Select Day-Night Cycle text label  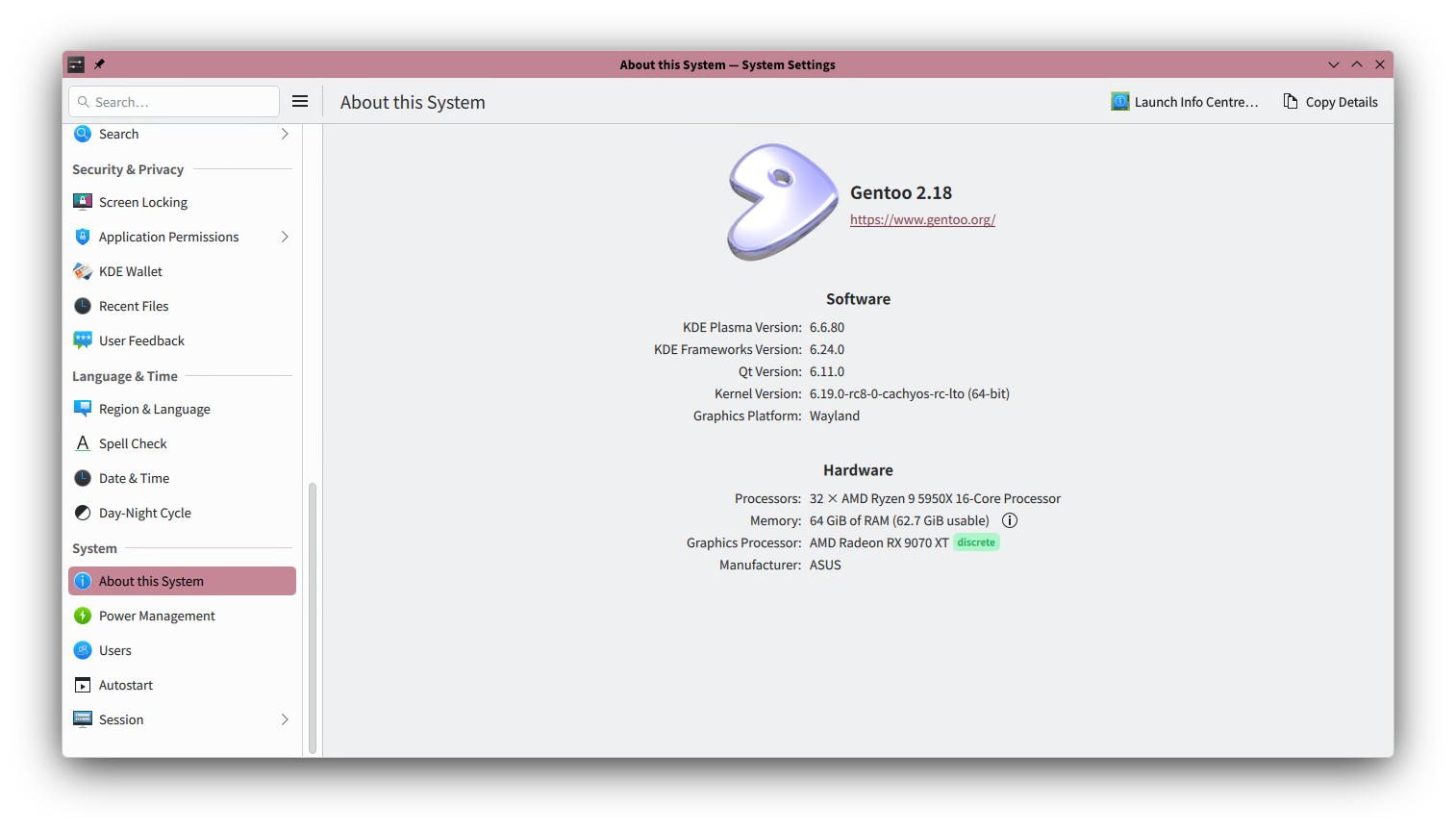[145, 513]
